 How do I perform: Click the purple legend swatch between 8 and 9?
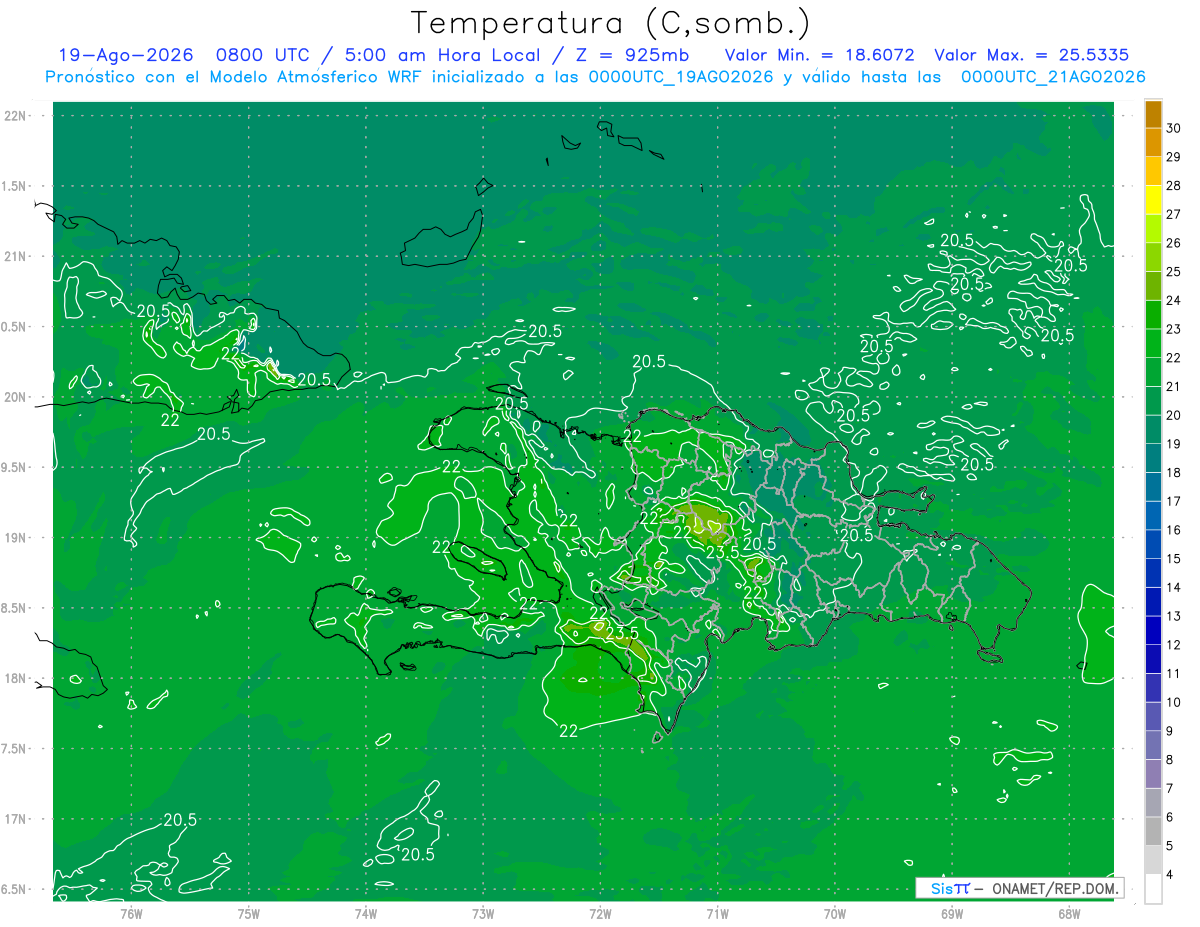click(x=1153, y=745)
